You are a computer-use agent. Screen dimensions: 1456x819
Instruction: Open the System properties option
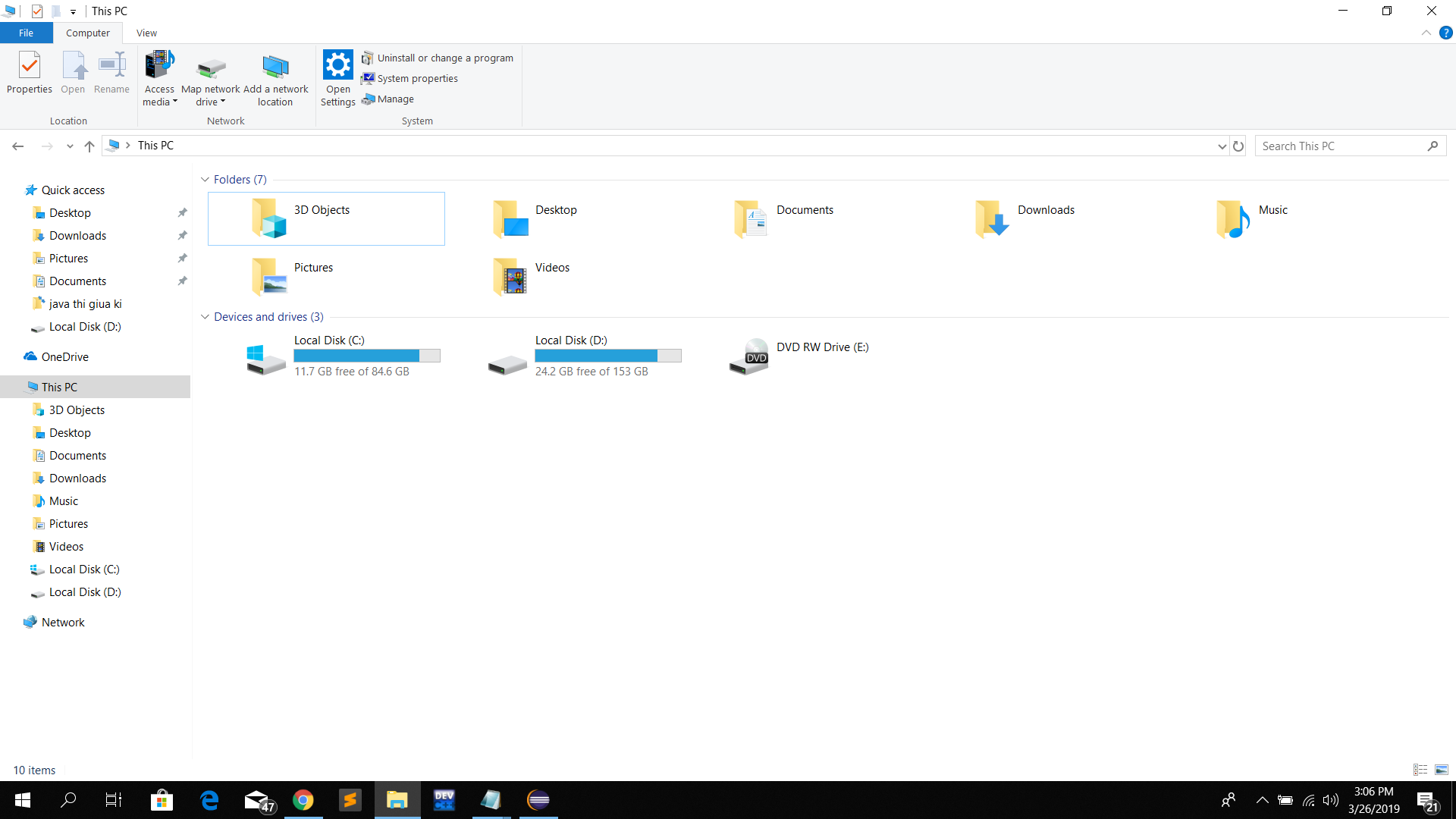pos(416,78)
